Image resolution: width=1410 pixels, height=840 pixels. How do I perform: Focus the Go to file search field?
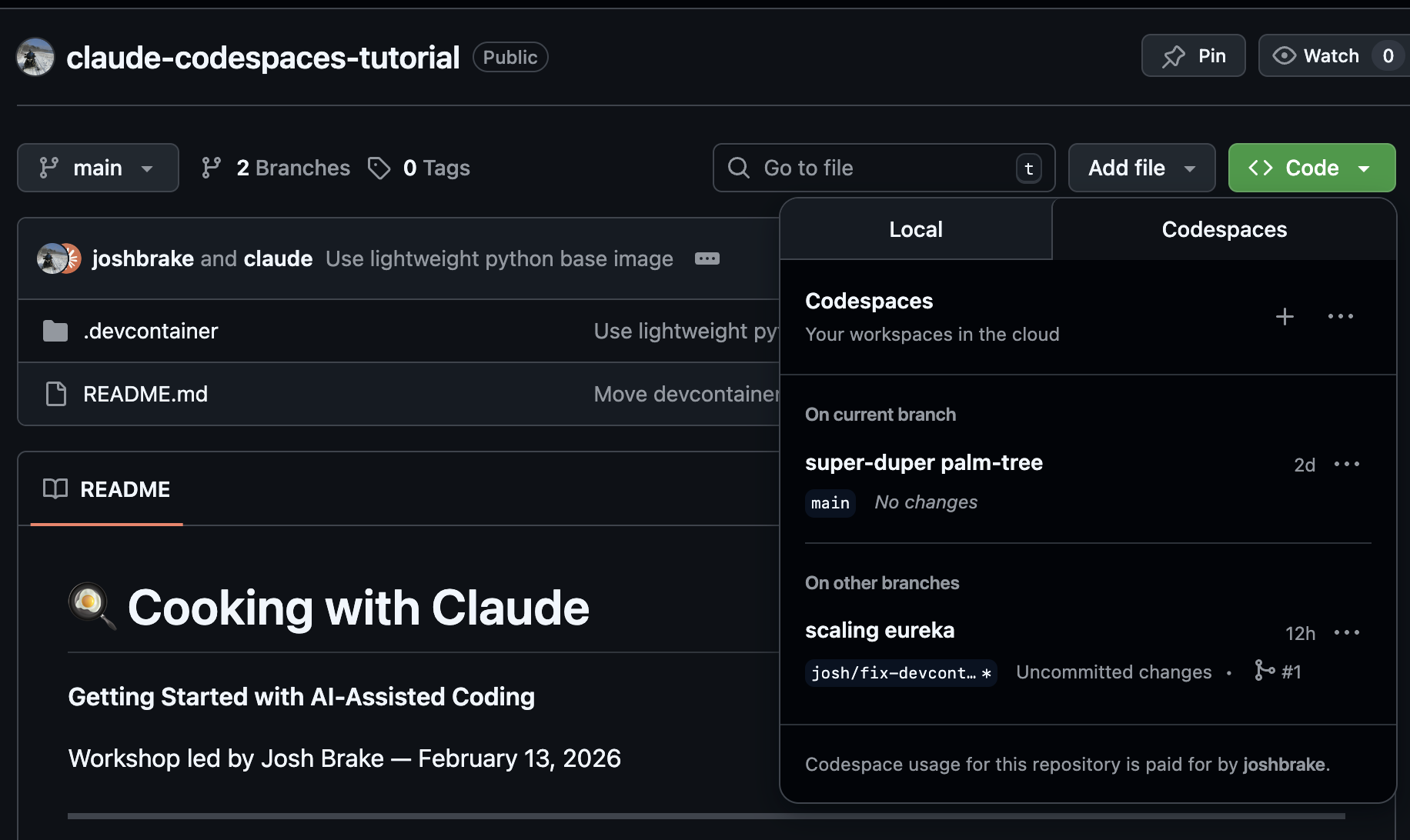[884, 168]
